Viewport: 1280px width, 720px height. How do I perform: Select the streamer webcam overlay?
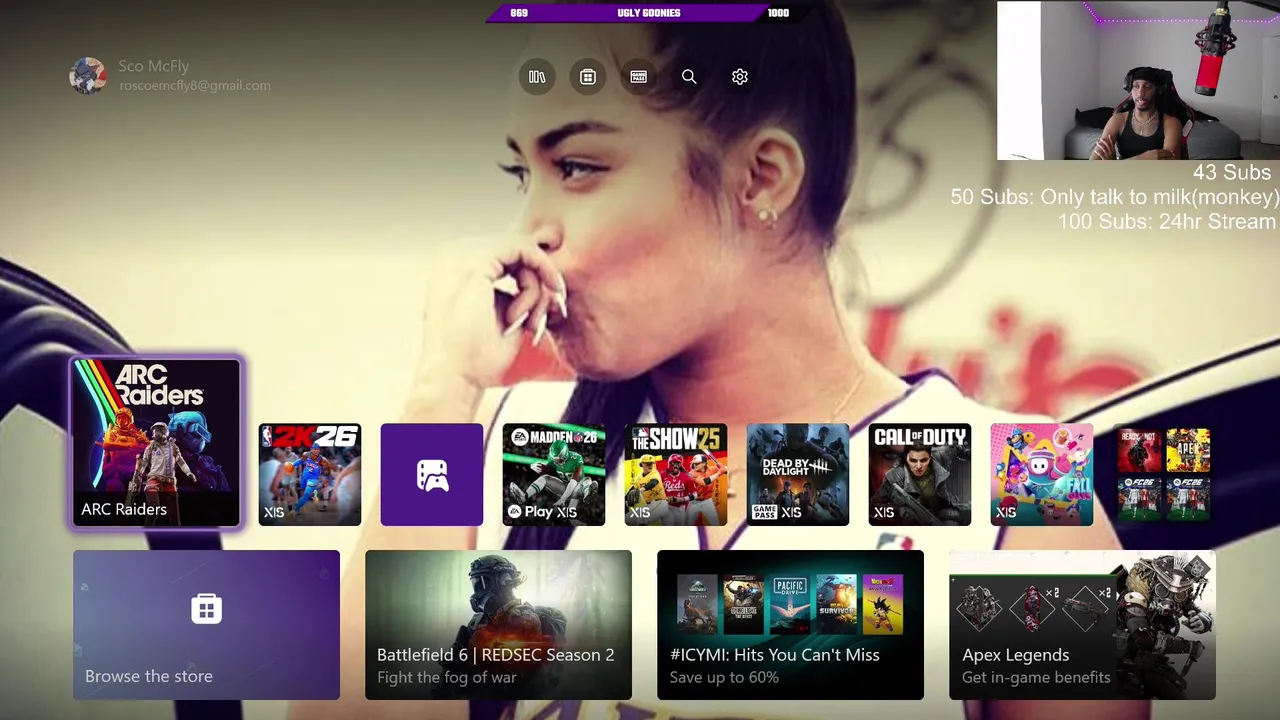(1138, 80)
